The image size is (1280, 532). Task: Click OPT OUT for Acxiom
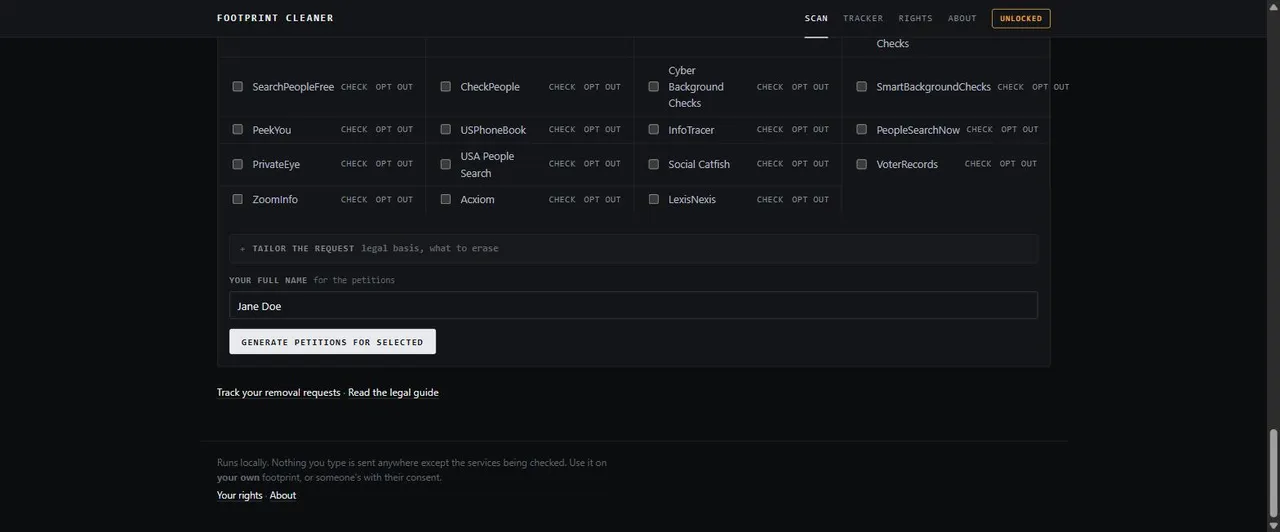[x=602, y=199]
